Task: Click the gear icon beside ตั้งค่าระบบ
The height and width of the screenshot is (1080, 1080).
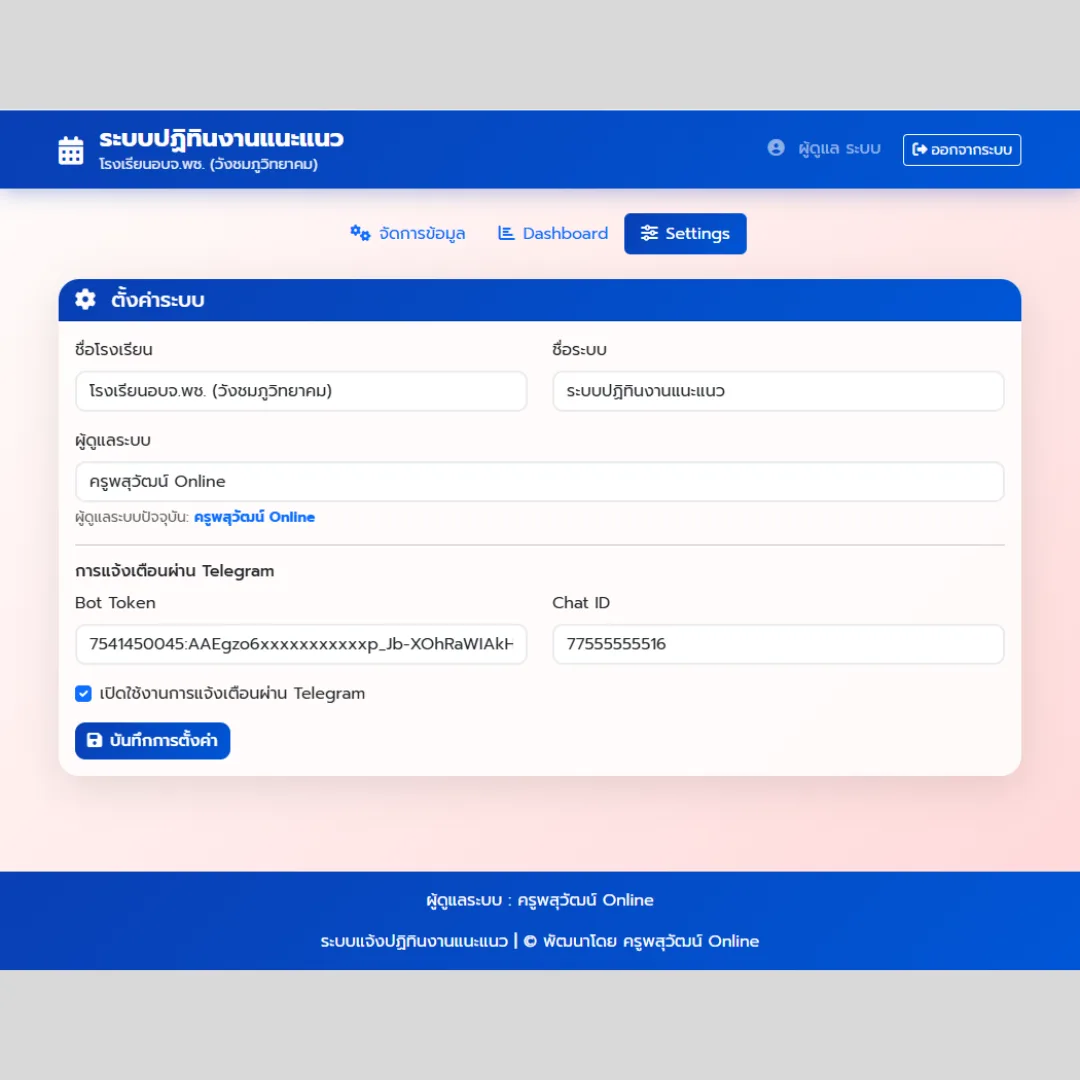Action: click(x=85, y=300)
